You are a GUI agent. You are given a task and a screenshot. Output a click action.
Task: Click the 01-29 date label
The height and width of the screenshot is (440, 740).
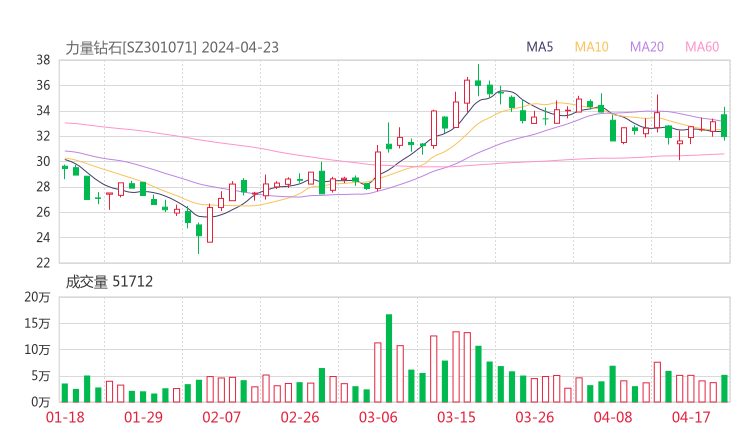click(x=143, y=417)
